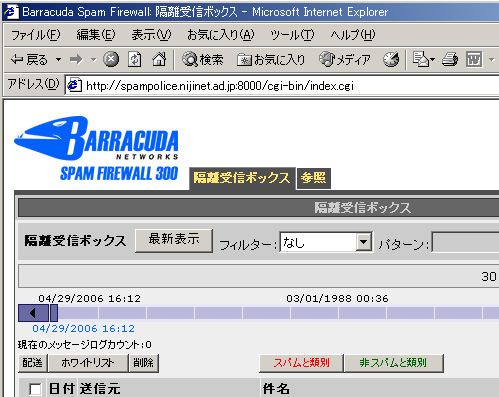Click the Print icon in toolbar
499x397 pixels.
point(450,60)
